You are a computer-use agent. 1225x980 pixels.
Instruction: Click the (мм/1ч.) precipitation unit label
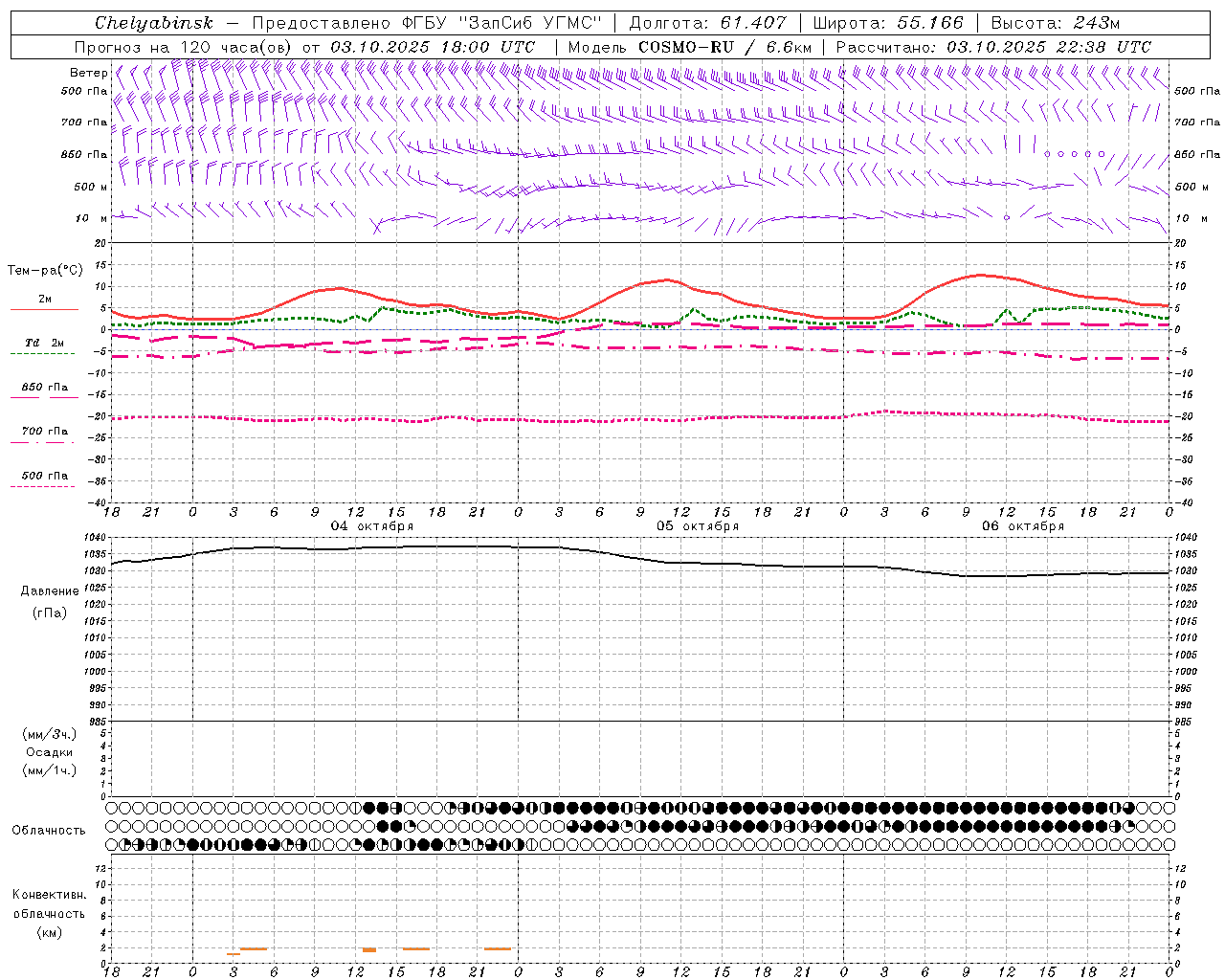click(50, 770)
